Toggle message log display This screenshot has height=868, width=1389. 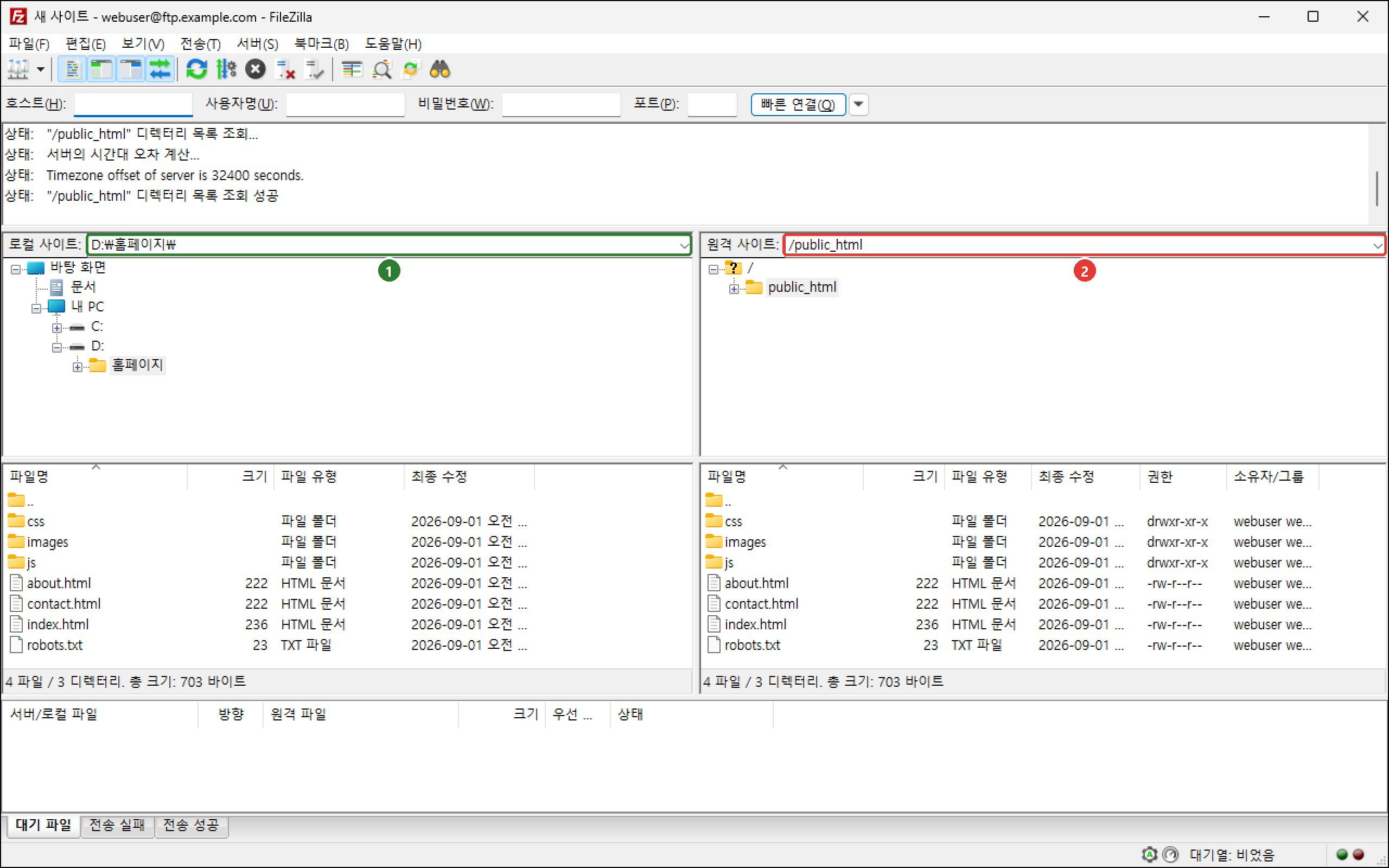pos(72,70)
